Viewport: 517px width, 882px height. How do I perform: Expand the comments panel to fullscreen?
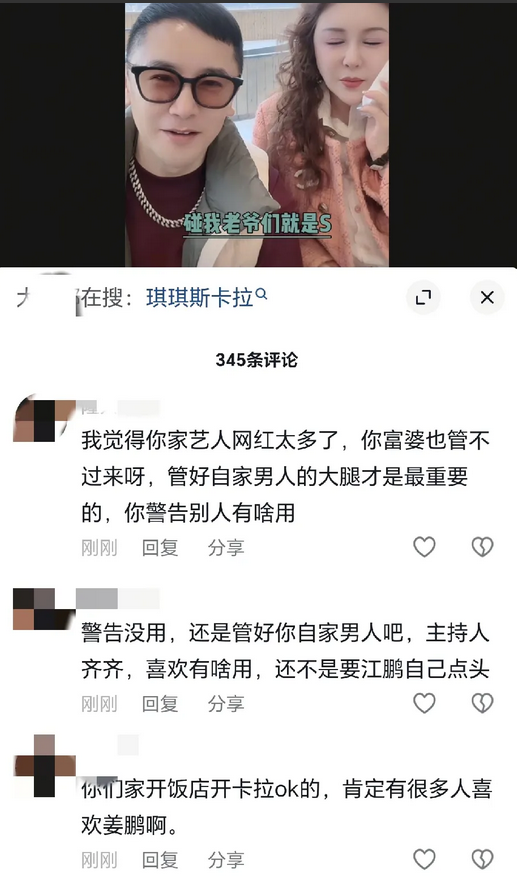423,298
